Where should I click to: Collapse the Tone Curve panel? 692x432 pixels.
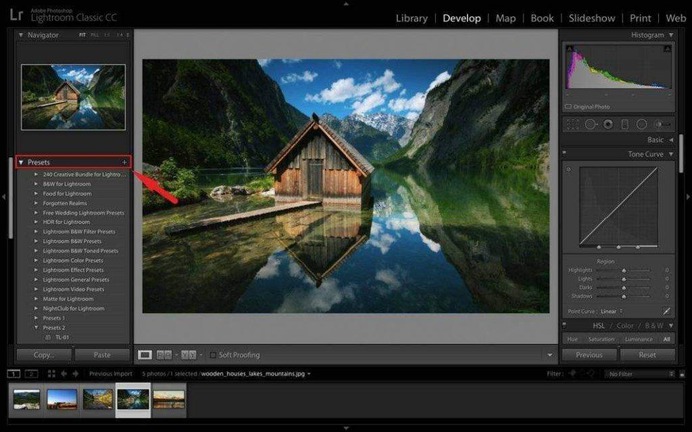tap(671, 154)
